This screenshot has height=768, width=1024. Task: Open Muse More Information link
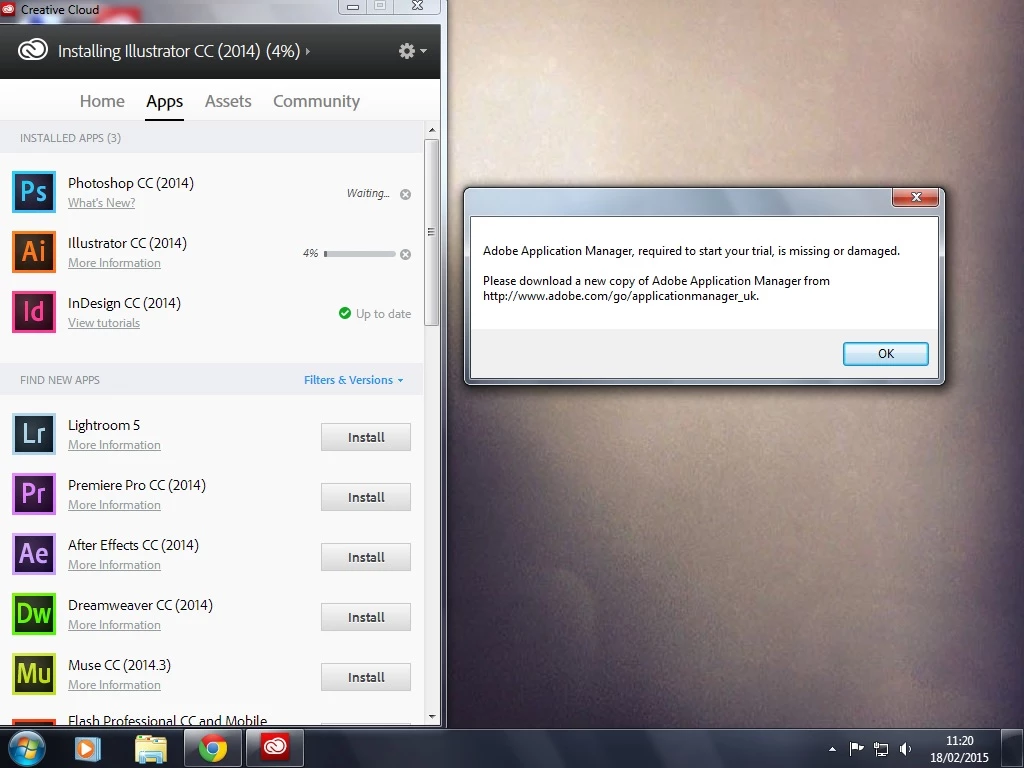pos(114,686)
